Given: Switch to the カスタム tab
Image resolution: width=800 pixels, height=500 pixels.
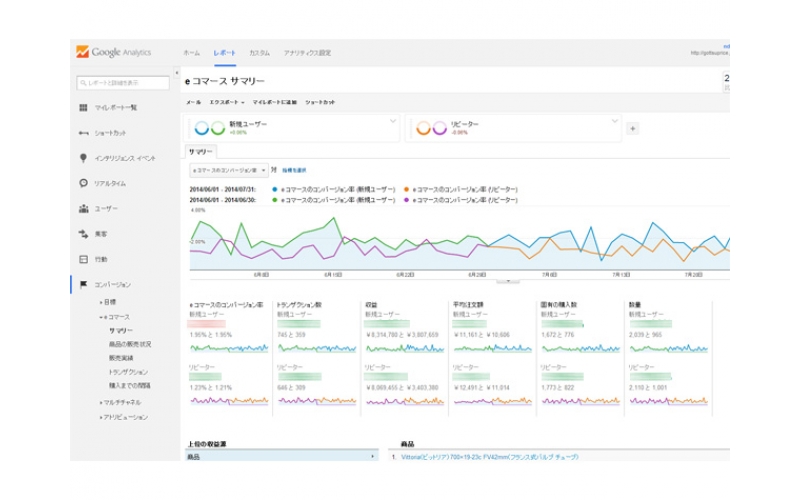Looking at the screenshot, I should [x=259, y=52].
